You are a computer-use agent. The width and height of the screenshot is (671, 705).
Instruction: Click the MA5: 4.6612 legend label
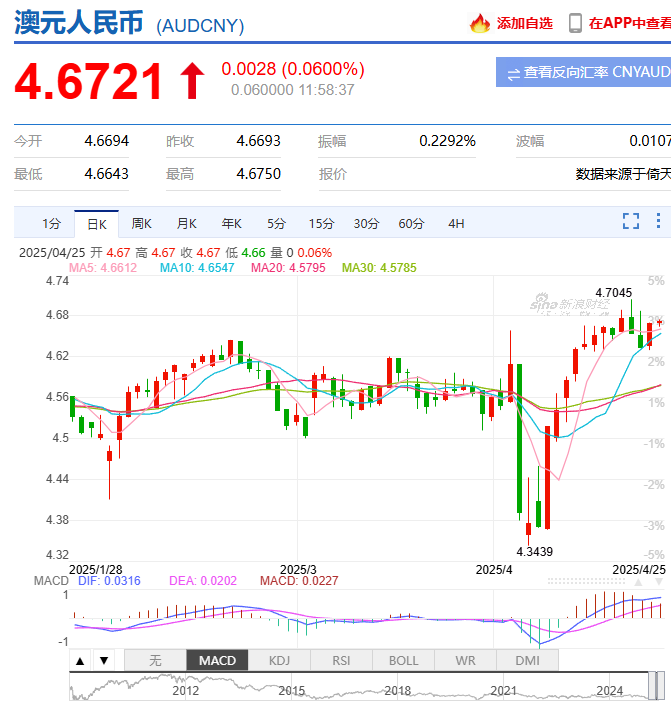pos(103,268)
